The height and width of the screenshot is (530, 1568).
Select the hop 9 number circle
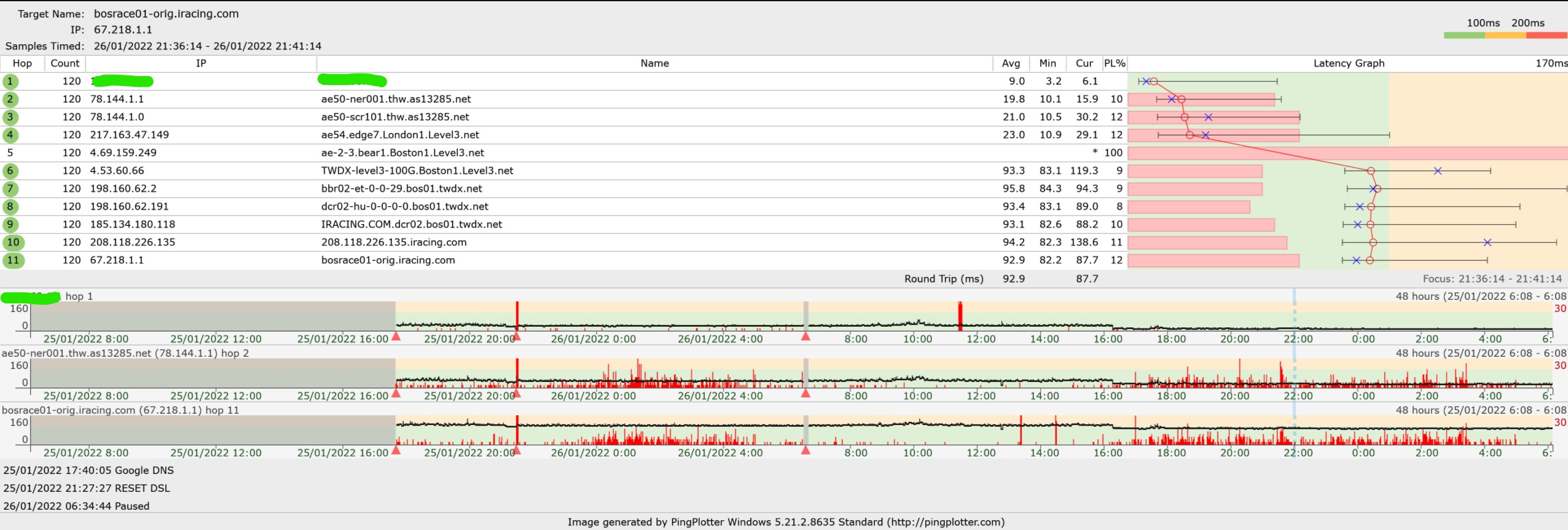[10, 224]
